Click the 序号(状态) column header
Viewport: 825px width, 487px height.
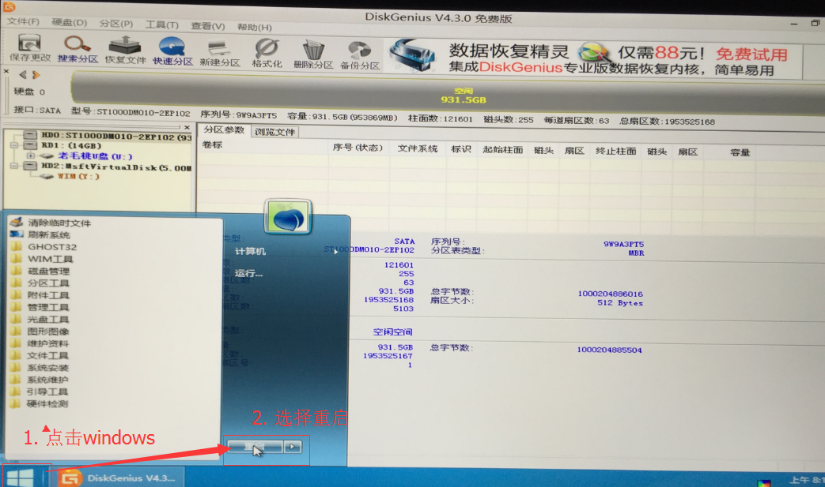click(x=357, y=148)
